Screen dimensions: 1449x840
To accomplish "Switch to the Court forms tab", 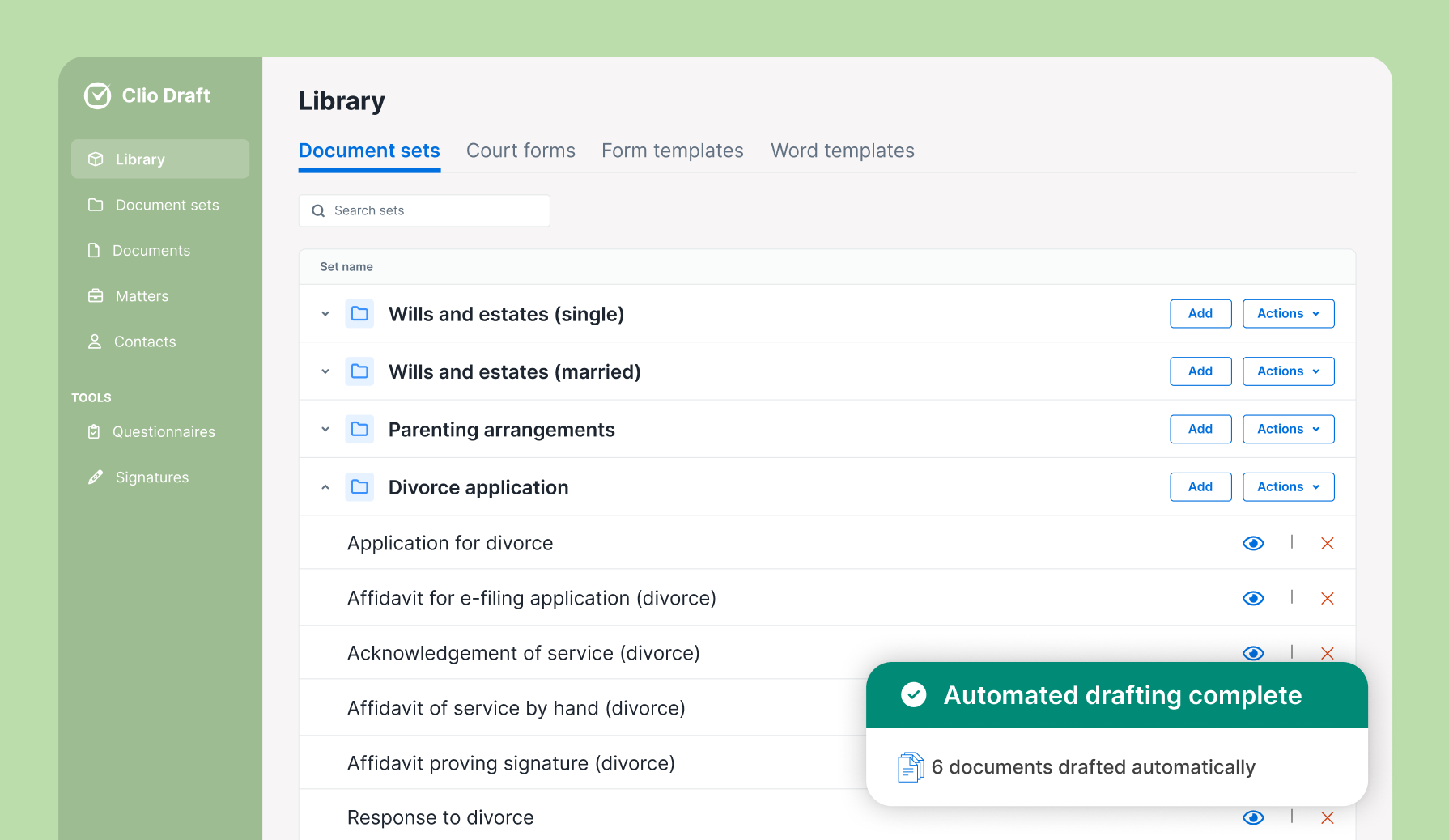I will point(521,151).
